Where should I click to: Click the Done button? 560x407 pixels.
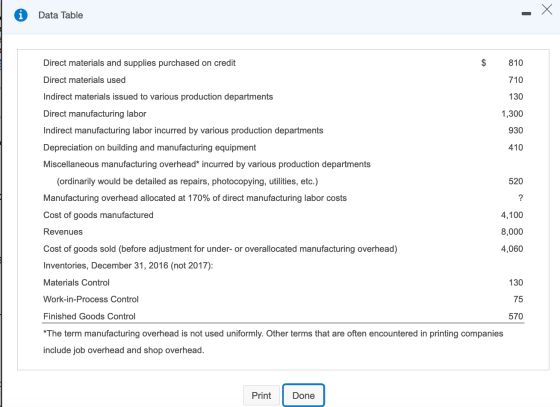click(303, 395)
